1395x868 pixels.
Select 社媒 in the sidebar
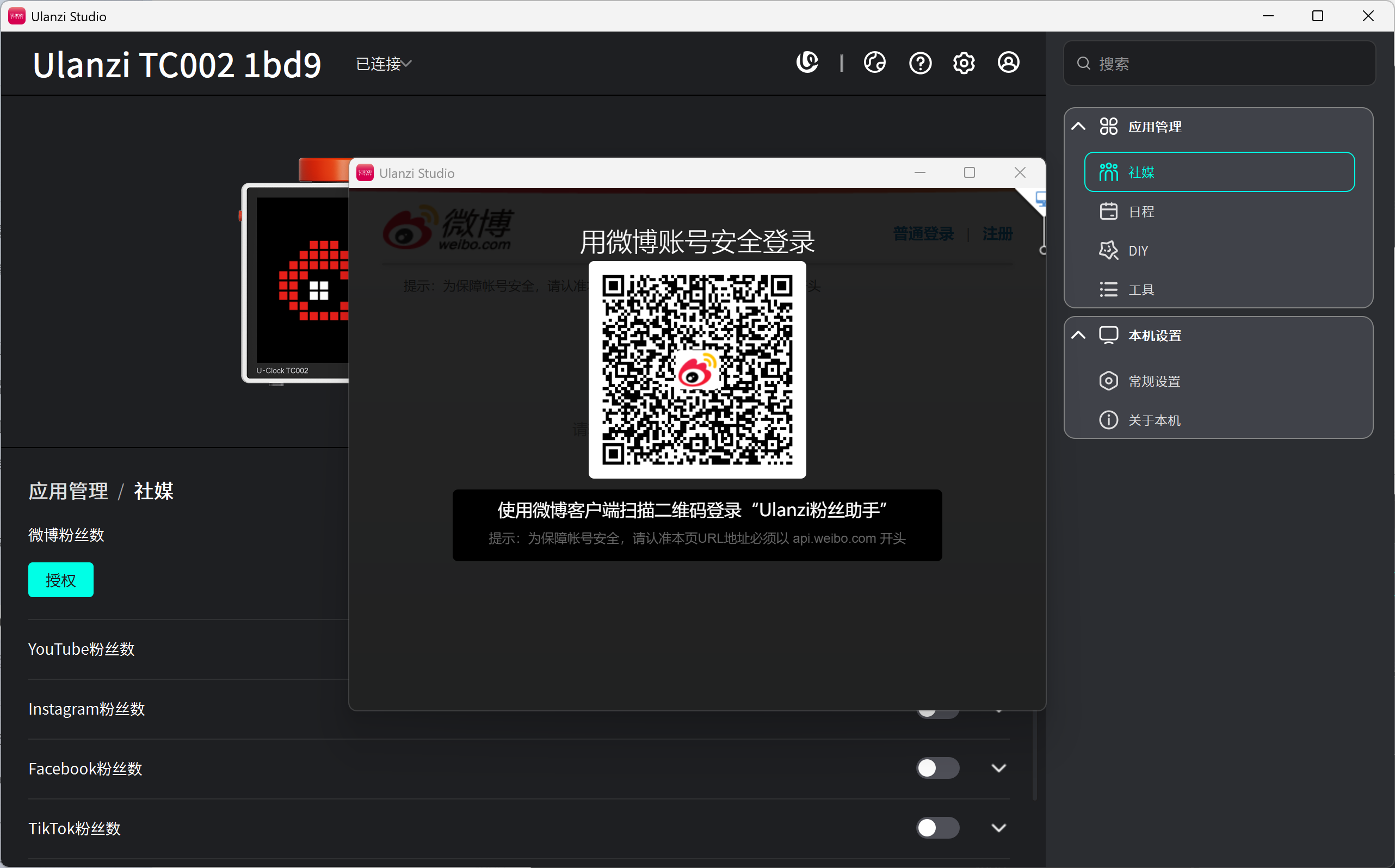1219,172
